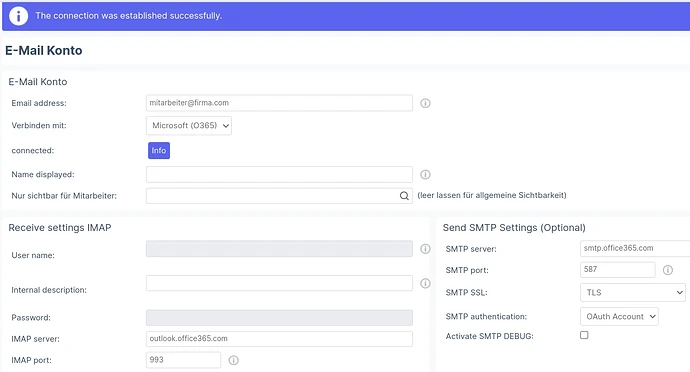Click into the Email address field
This screenshot has height=372, width=690.
tap(279, 103)
